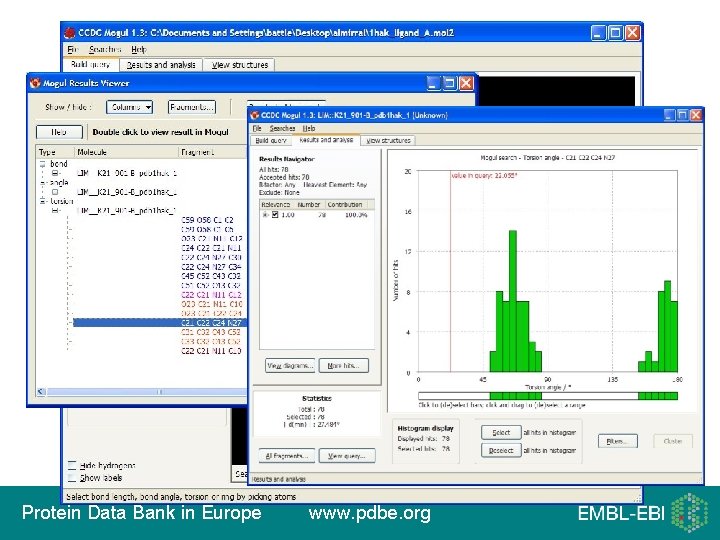This screenshot has height=540, width=720.
Task: Click the Fragment column header
Action: [213, 152]
